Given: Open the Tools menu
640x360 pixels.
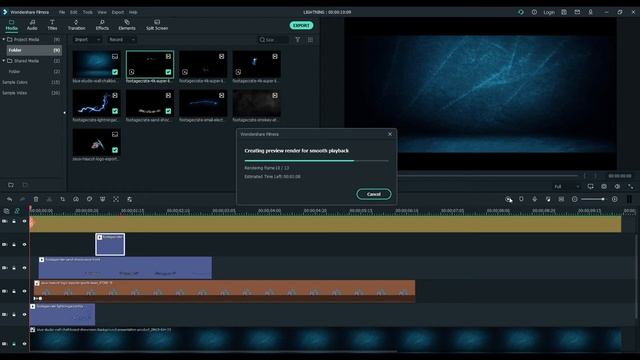Looking at the screenshot, I should [x=87, y=12].
